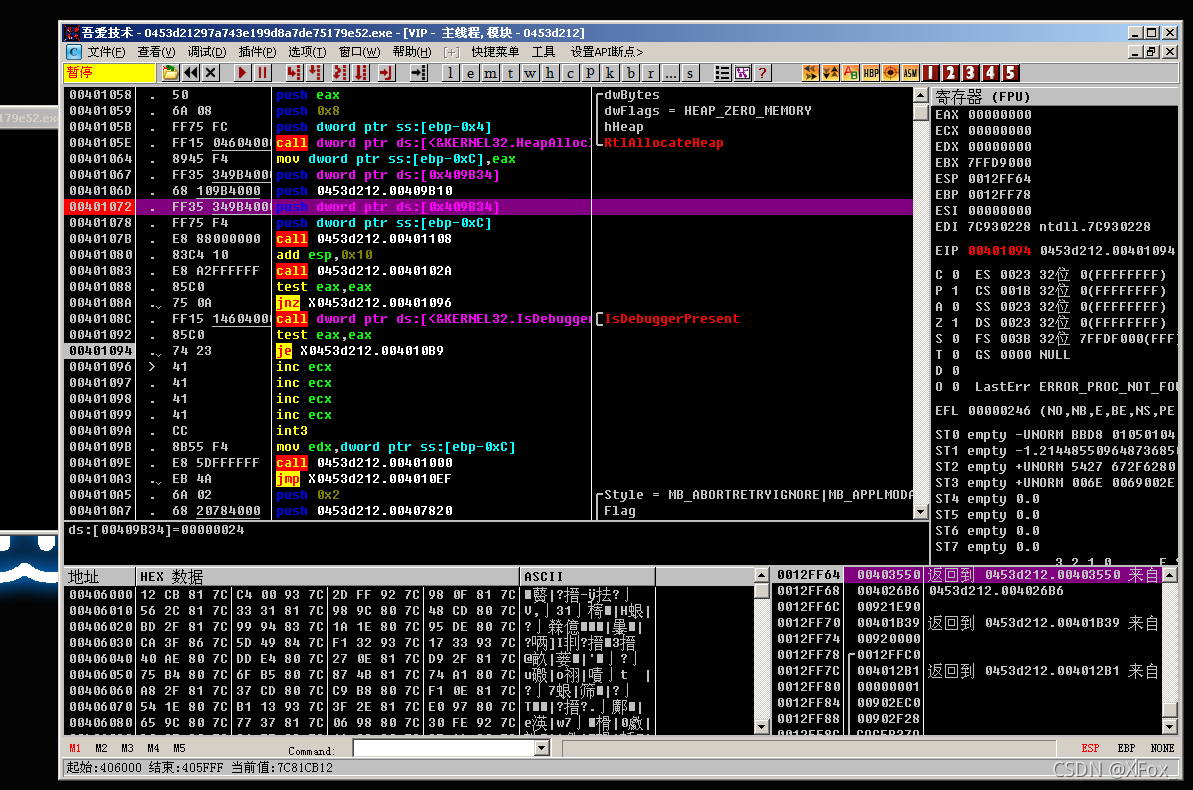Open the Patches (P) button
This screenshot has width=1193, height=790.
pos(590,73)
